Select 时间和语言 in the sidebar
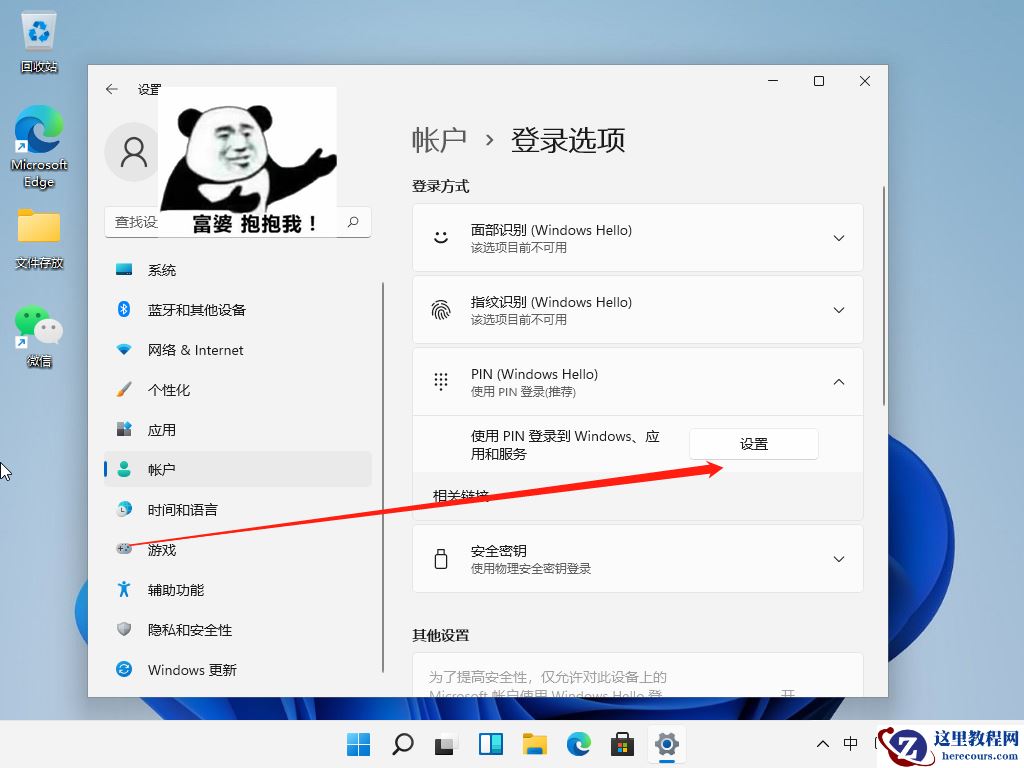Screen dimensions: 1024x768 click(183, 509)
